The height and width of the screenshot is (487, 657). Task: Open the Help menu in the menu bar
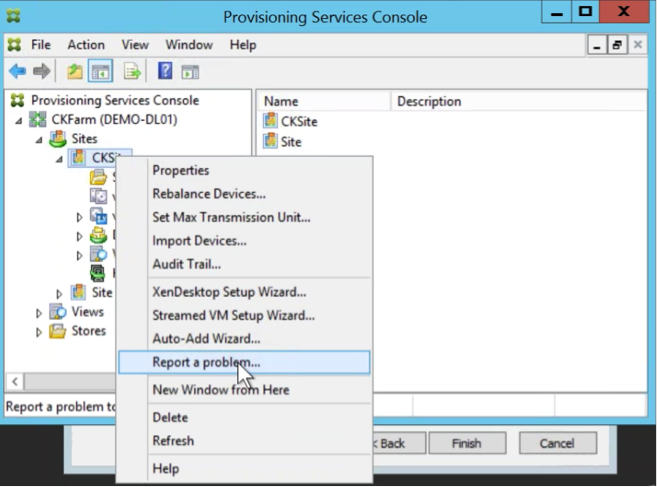243,44
